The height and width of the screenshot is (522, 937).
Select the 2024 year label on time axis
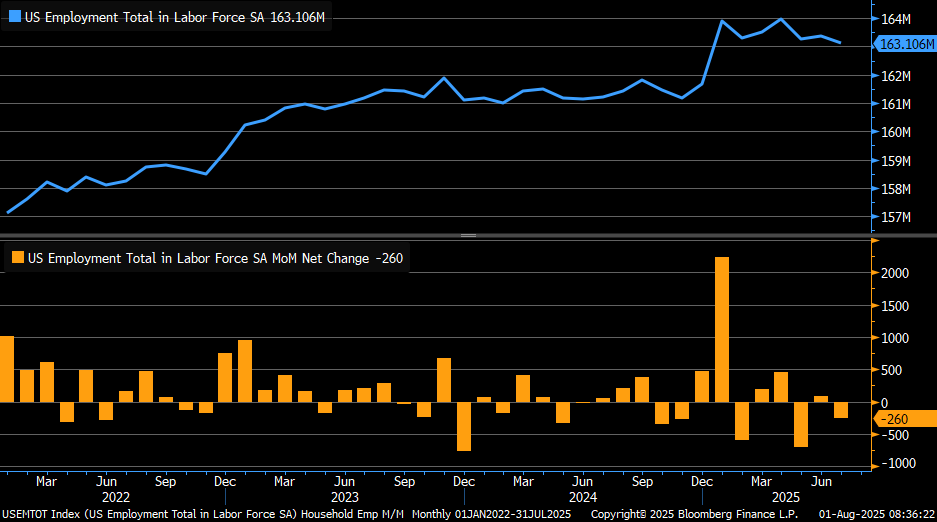(x=584, y=497)
